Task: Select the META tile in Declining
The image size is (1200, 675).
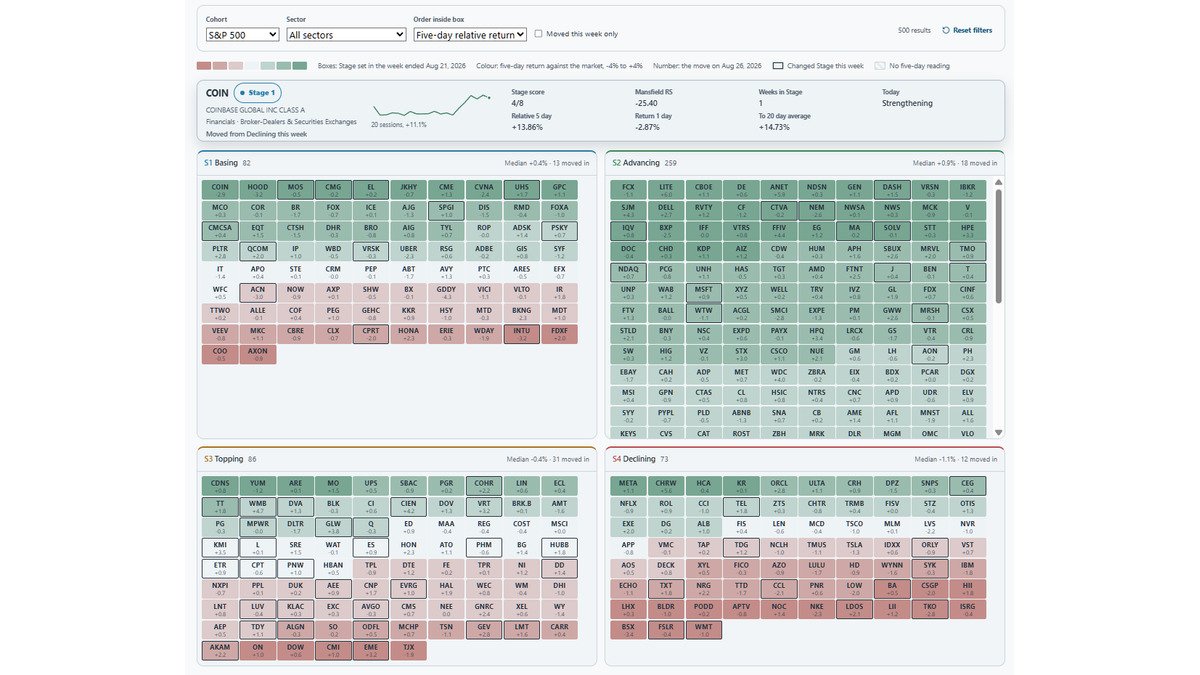Action: click(x=628, y=486)
